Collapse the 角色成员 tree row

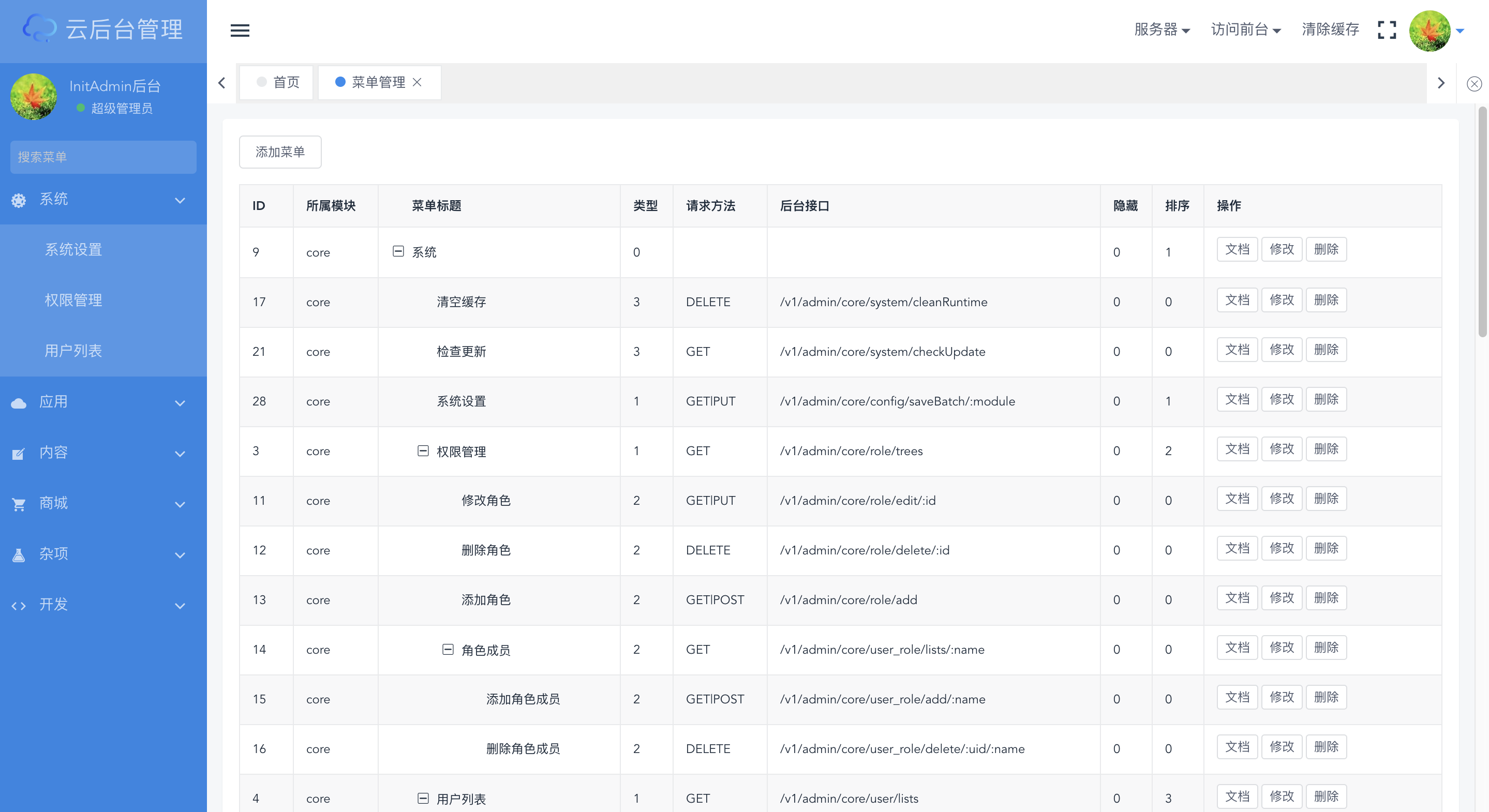(448, 650)
